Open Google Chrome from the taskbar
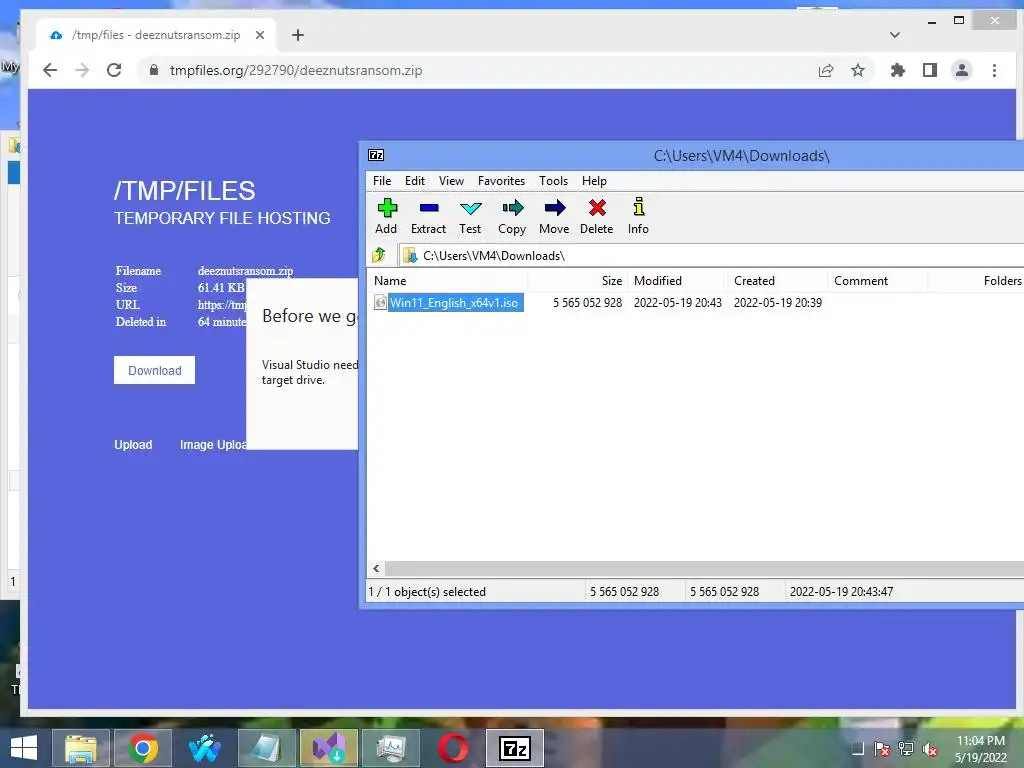Viewport: 1024px width, 768px height. tap(143, 748)
